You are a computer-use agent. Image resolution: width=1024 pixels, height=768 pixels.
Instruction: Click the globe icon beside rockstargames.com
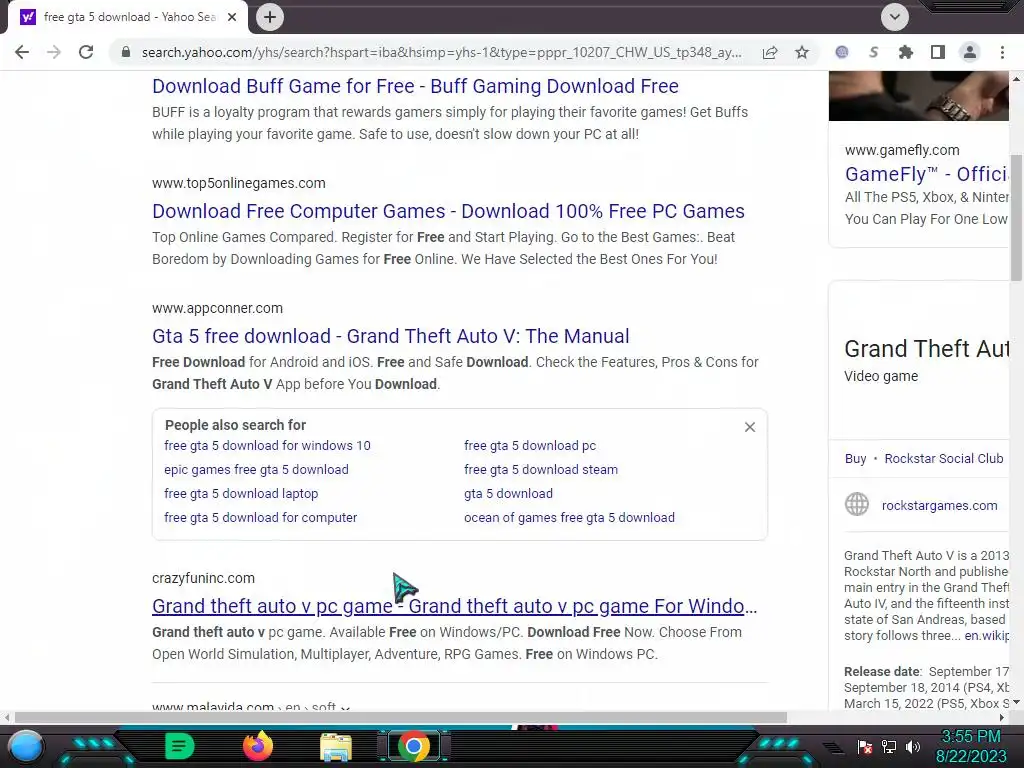click(857, 505)
